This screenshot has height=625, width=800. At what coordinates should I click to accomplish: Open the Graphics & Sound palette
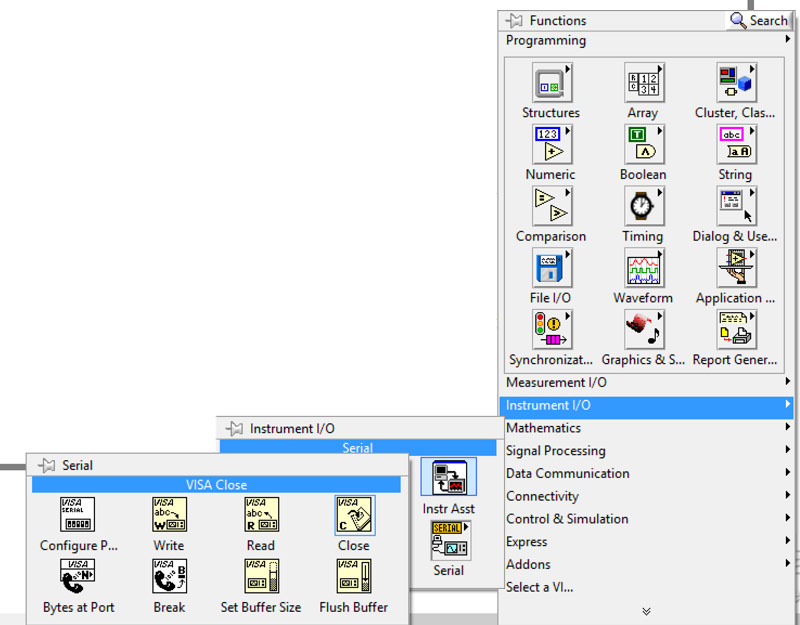point(643,330)
